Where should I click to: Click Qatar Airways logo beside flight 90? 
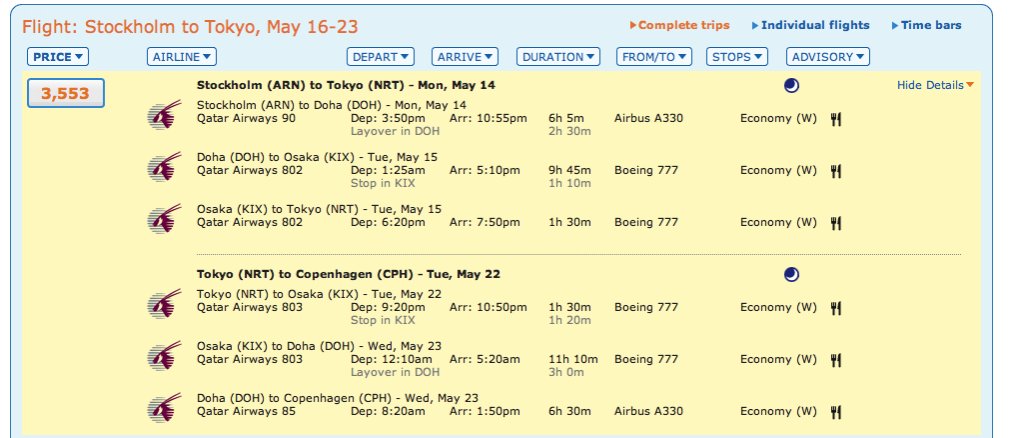coord(159,118)
